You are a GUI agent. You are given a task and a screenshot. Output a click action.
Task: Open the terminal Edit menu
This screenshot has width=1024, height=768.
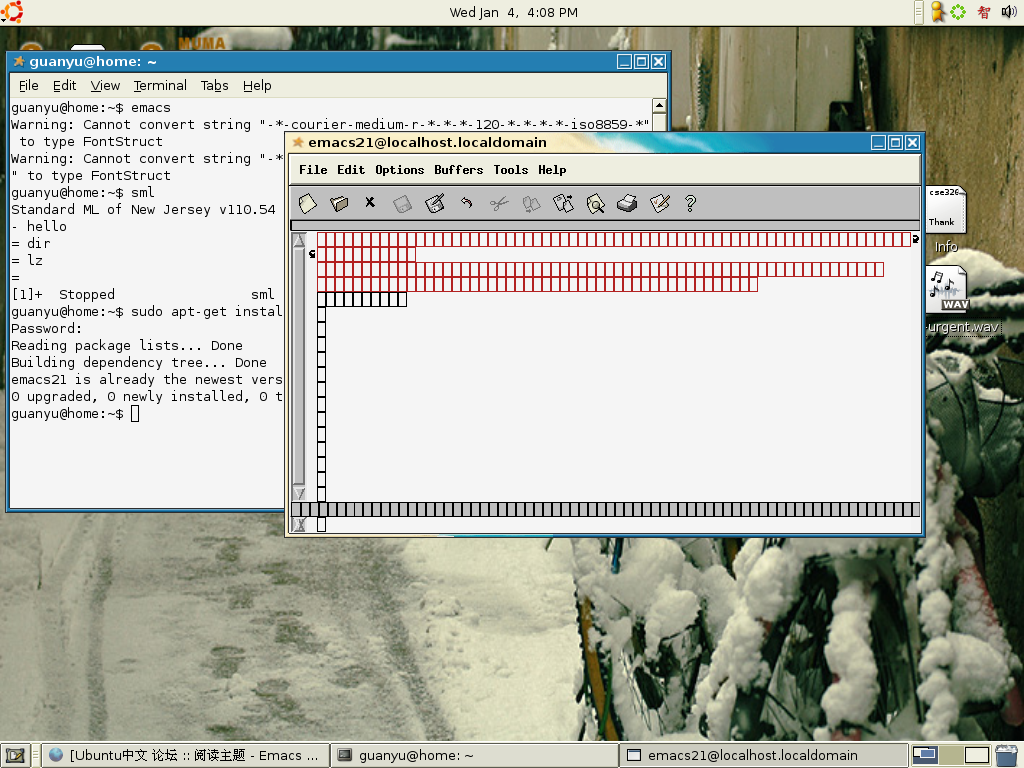point(64,86)
